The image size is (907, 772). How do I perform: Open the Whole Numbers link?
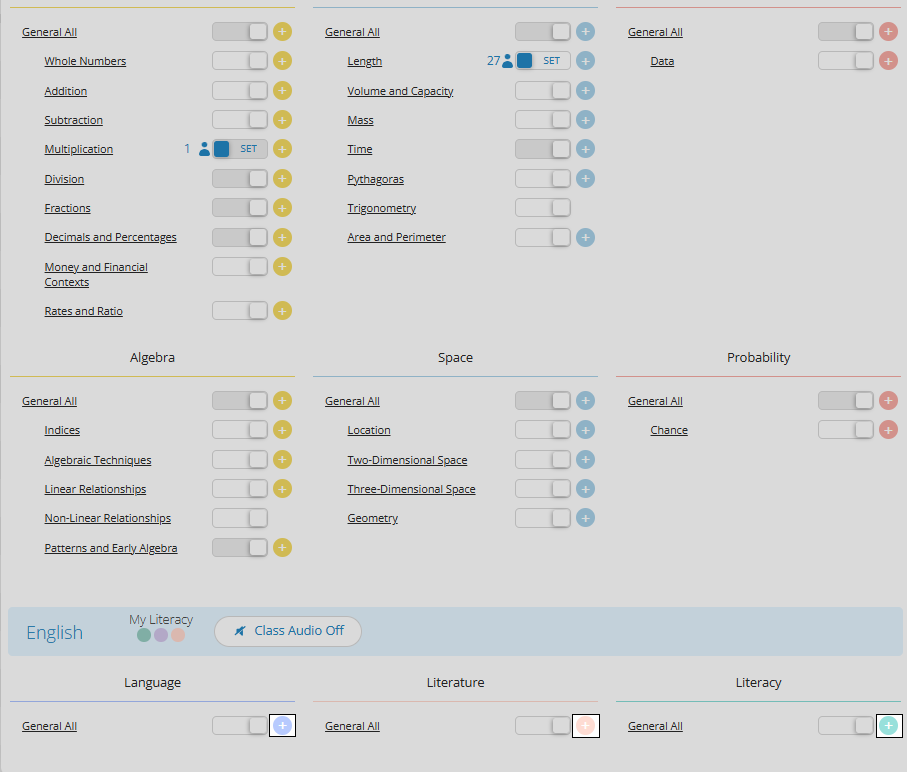(x=85, y=61)
